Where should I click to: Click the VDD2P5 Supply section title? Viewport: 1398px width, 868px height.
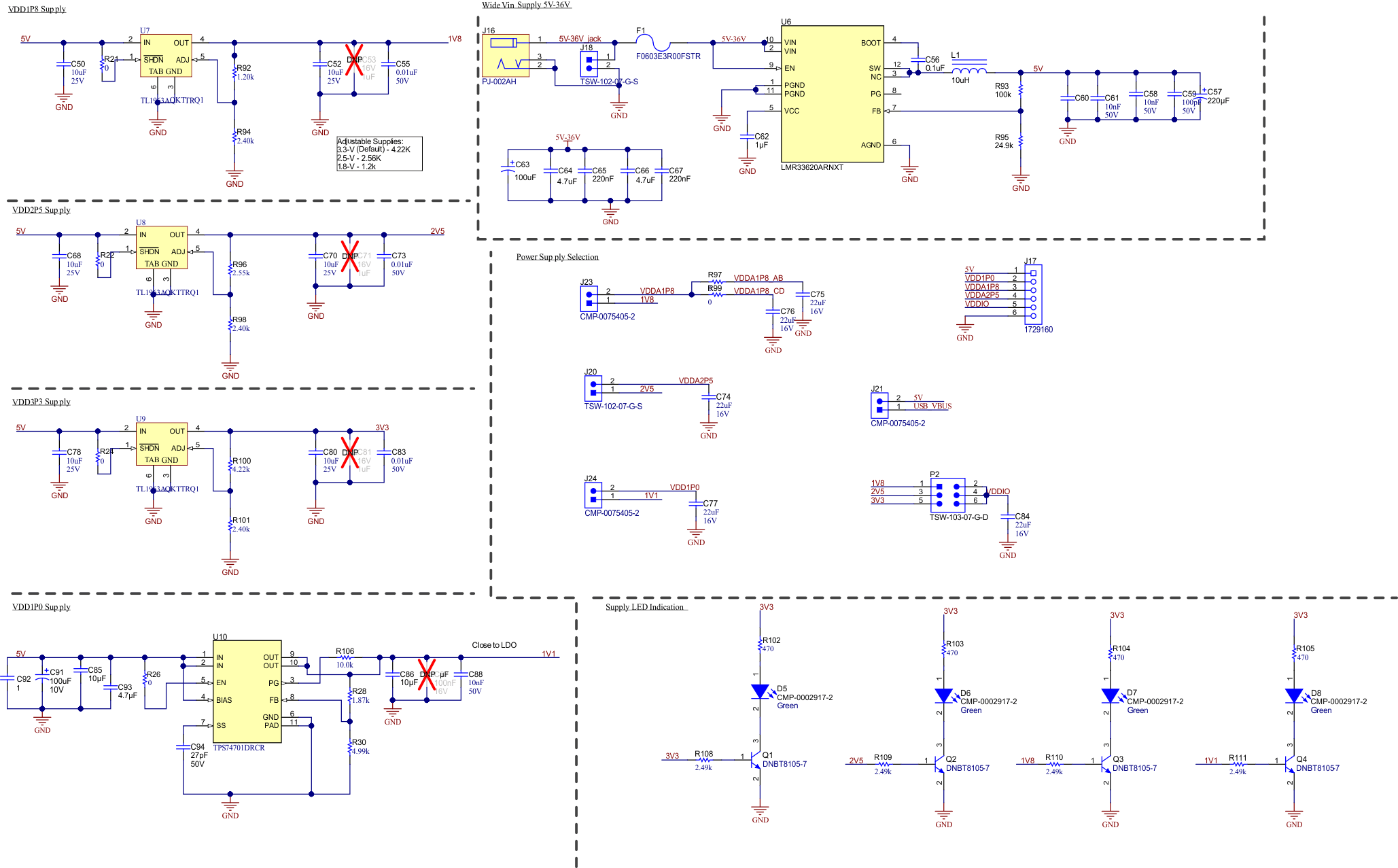pyautogui.click(x=41, y=210)
